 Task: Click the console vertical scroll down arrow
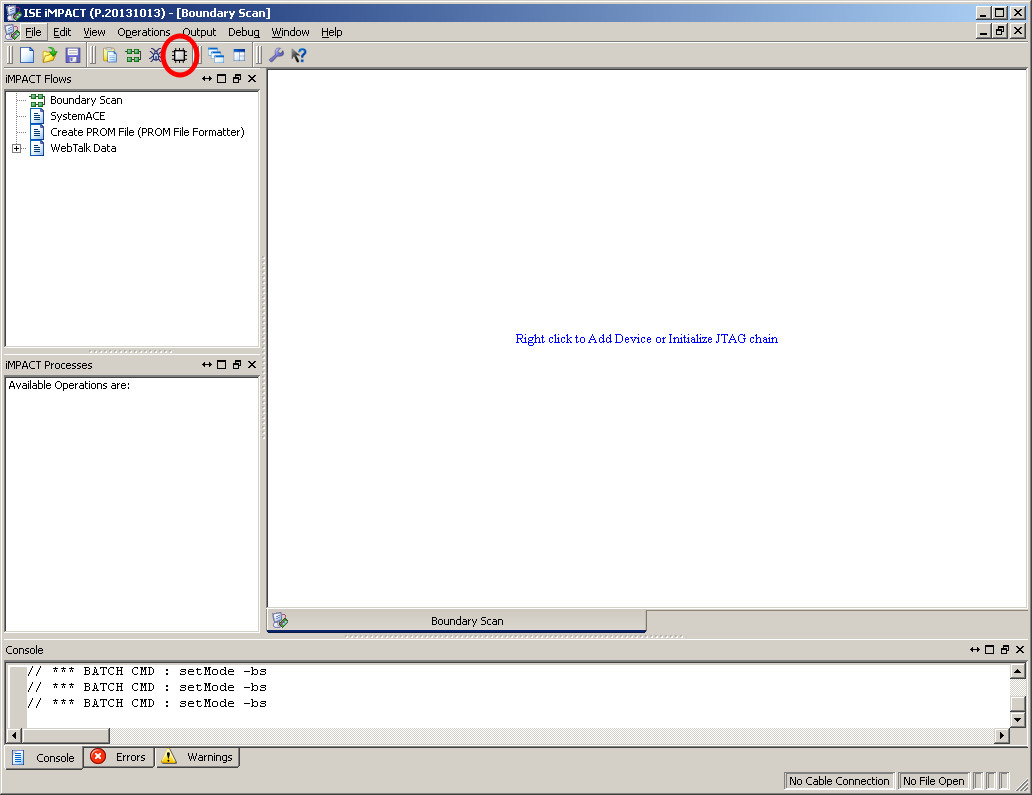point(1018,719)
